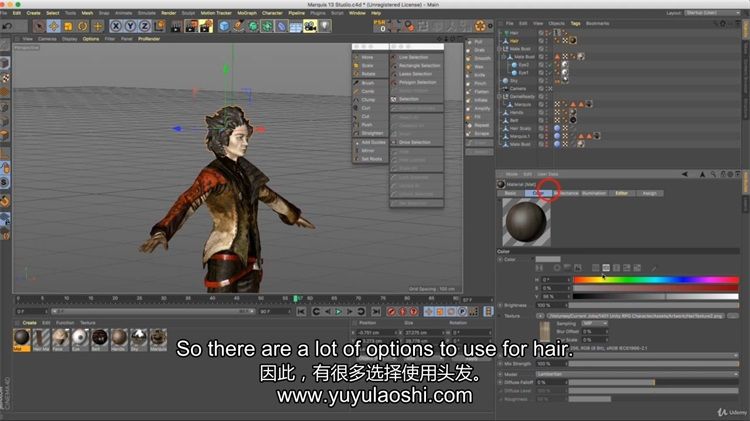Open the Character menu

pyautogui.click(x=272, y=13)
